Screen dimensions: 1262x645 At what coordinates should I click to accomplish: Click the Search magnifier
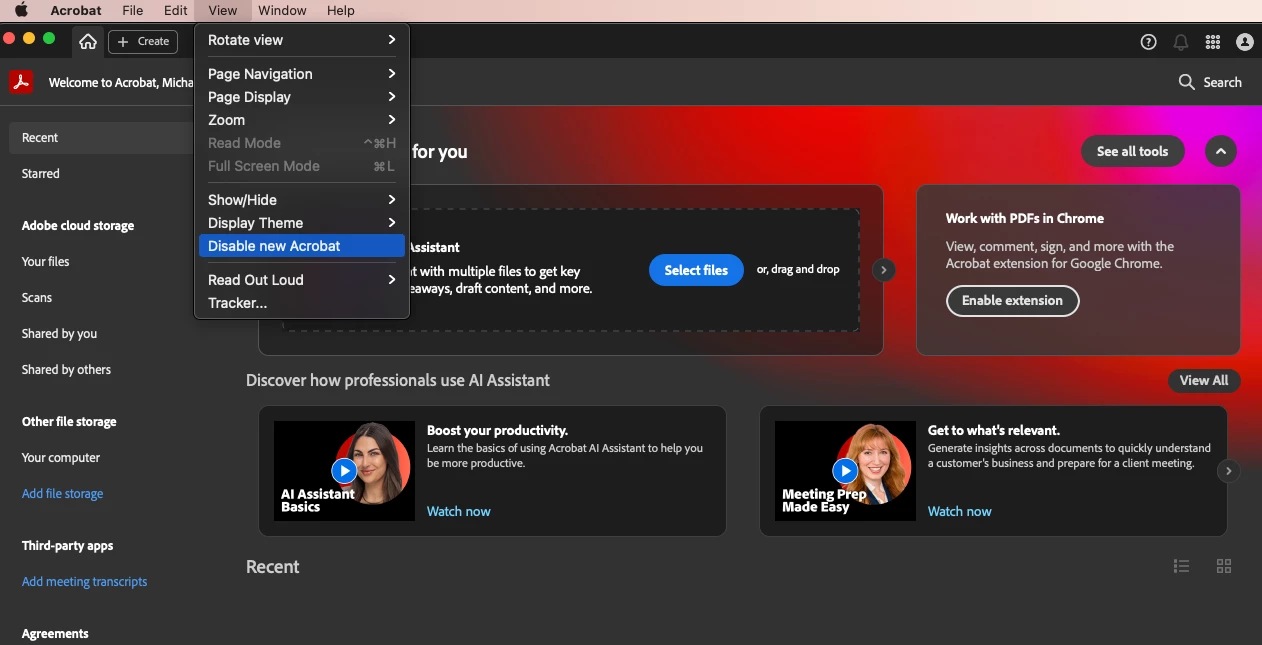pyautogui.click(x=1187, y=82)
